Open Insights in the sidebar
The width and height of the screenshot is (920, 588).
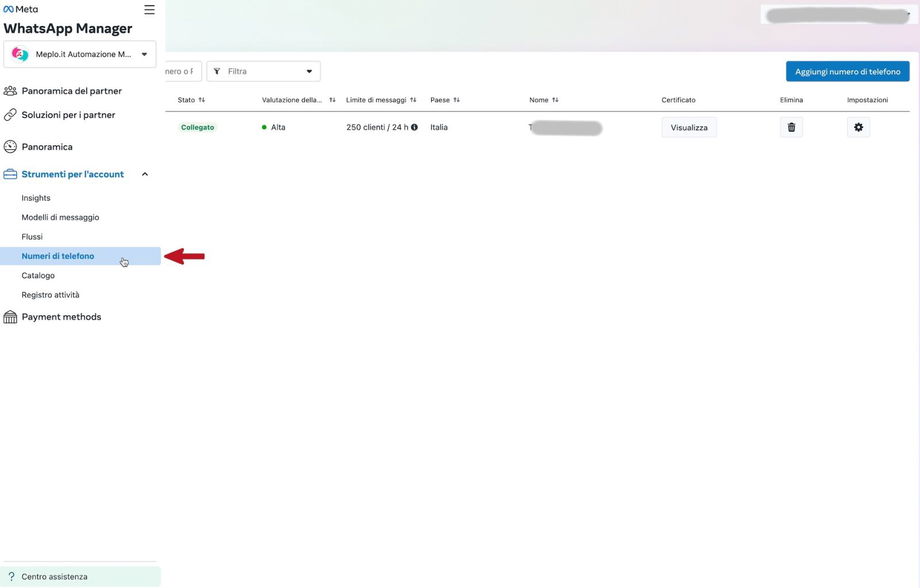coord(36,198)
